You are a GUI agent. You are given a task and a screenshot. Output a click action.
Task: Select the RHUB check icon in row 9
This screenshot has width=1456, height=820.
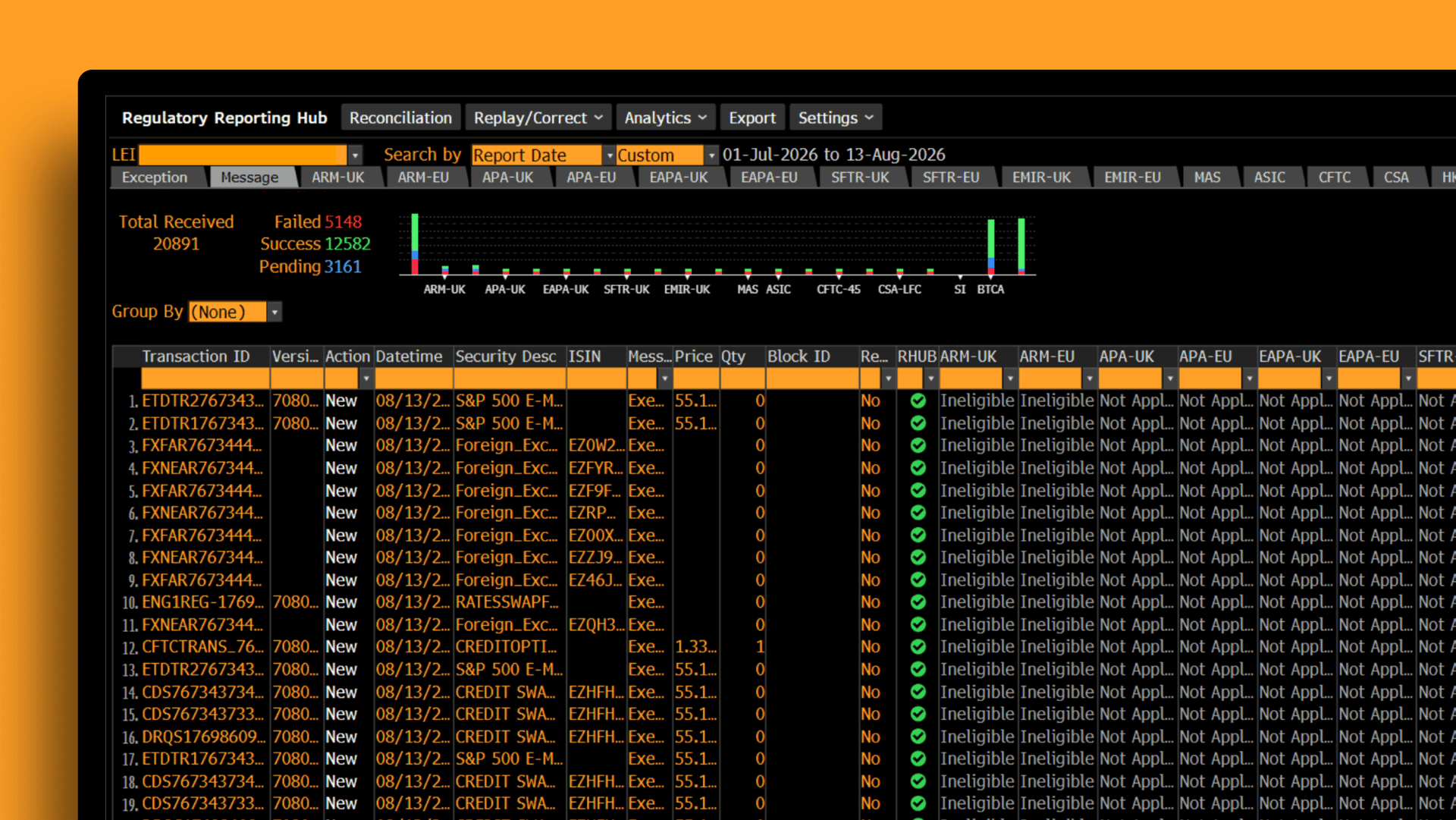coord(918,580)
